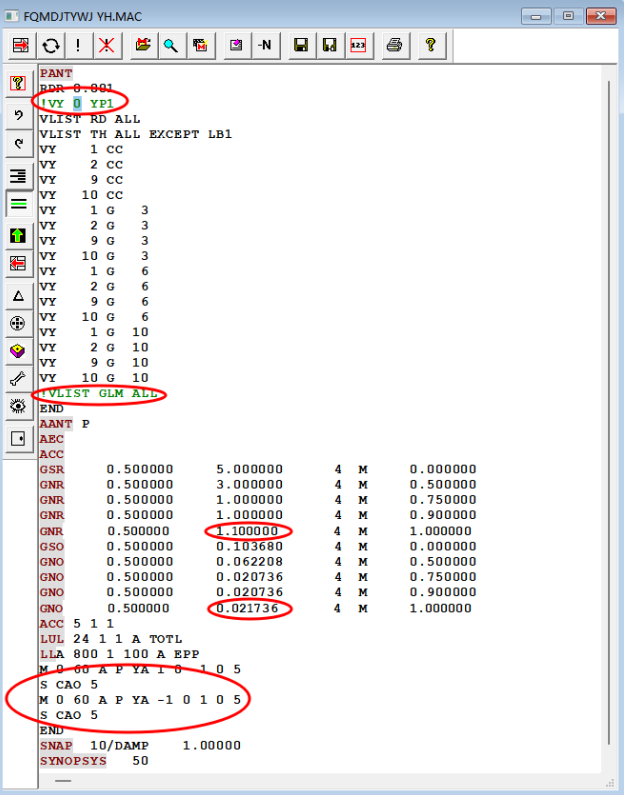Open a macro with the folder icon
The image size is (624, 795).
tap(143, 46)
